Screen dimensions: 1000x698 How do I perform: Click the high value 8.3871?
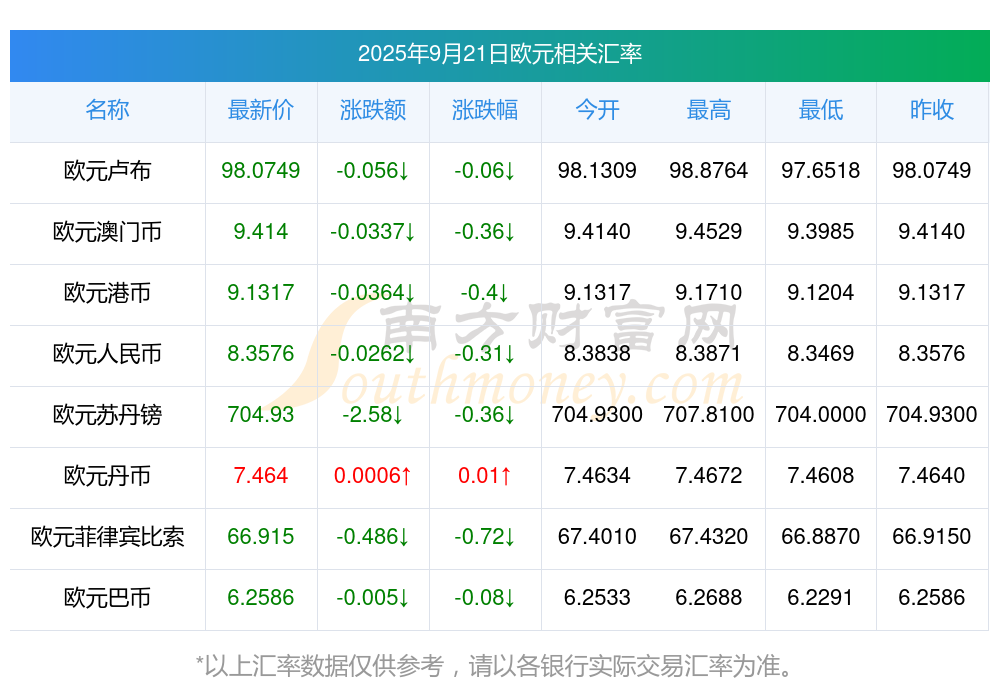(x=709, y=353)
